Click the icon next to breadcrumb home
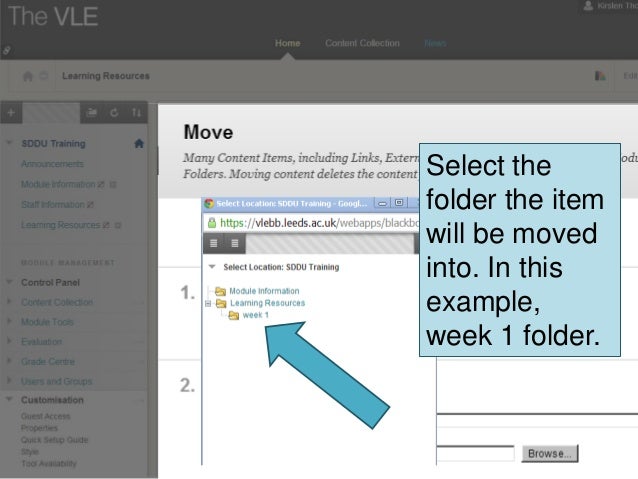The width and height of the screenshot is (638, 479). click(44, 76)
